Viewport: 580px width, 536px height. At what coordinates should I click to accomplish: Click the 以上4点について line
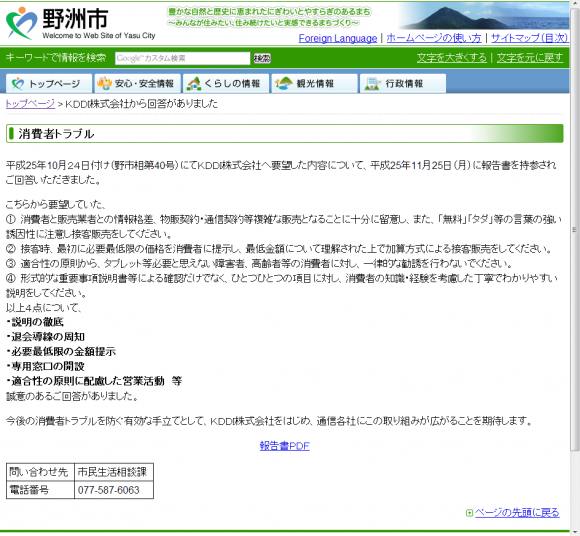44,308
